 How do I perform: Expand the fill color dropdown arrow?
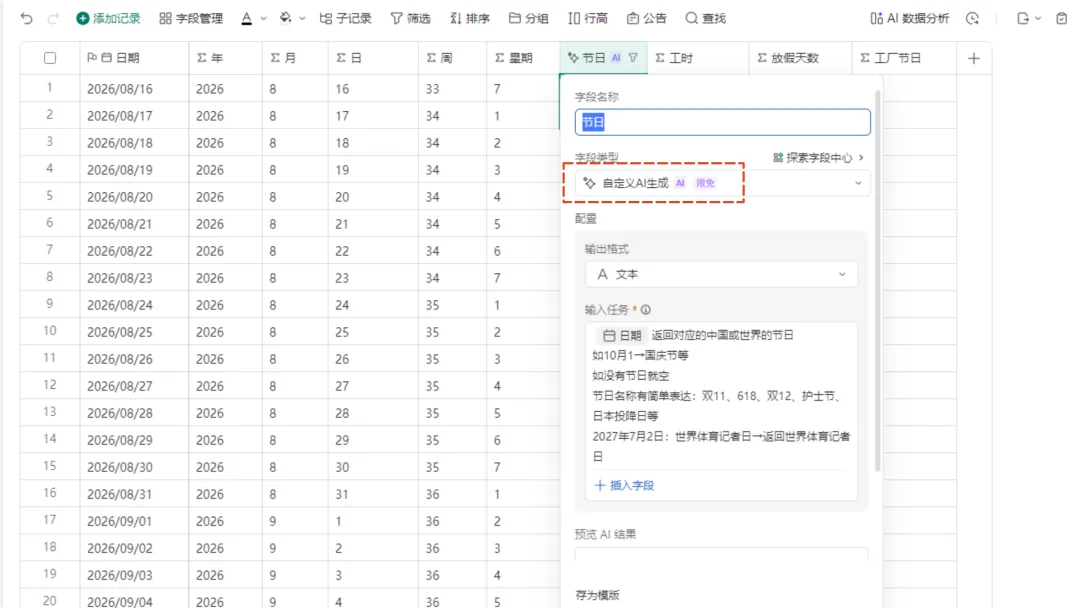(302, 19)
